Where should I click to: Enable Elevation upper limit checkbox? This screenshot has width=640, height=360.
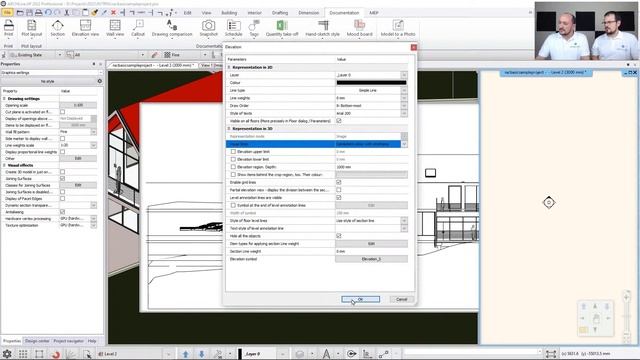[x=233, y=151]
